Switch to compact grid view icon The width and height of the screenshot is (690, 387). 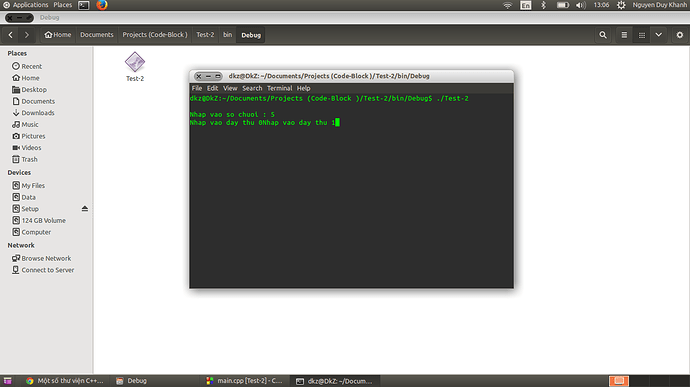coord(642,35)
